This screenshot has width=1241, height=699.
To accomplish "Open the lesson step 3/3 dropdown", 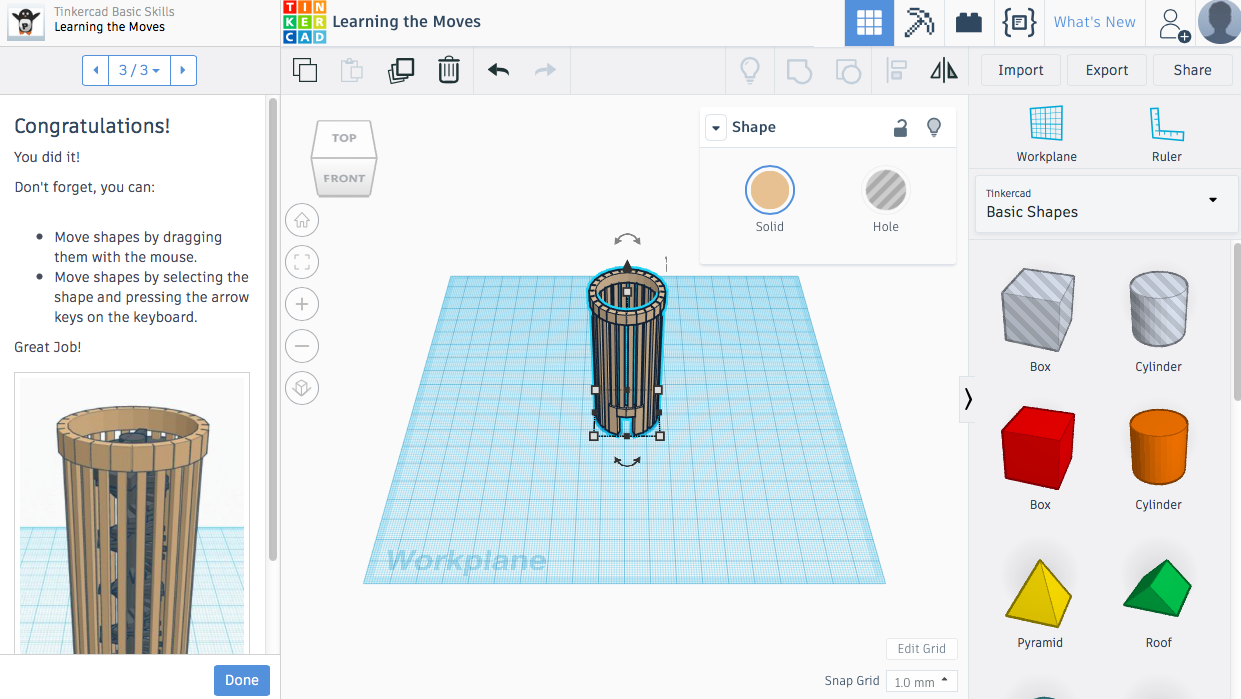I will [139, 70].
